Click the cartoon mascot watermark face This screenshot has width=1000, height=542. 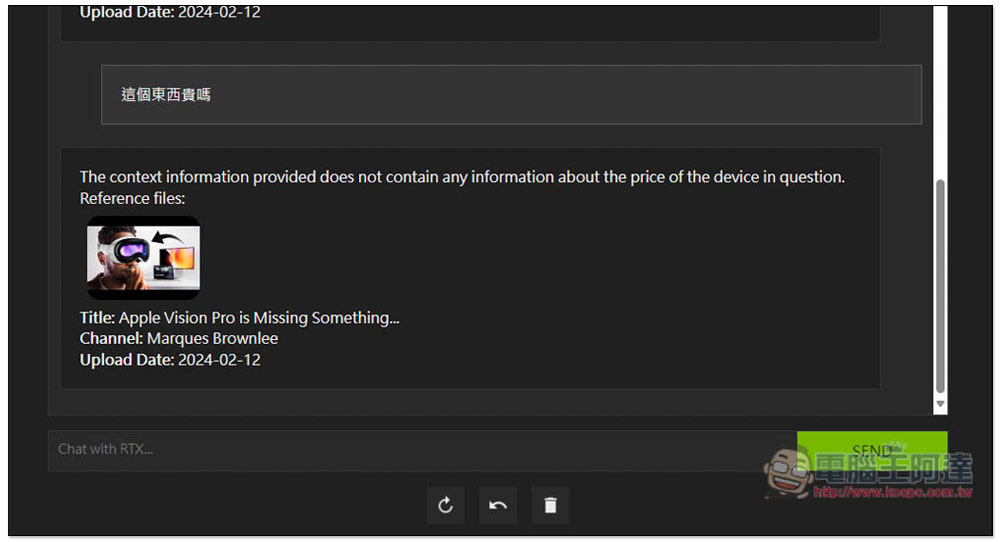pyautogui.click(x=788, y=472)
